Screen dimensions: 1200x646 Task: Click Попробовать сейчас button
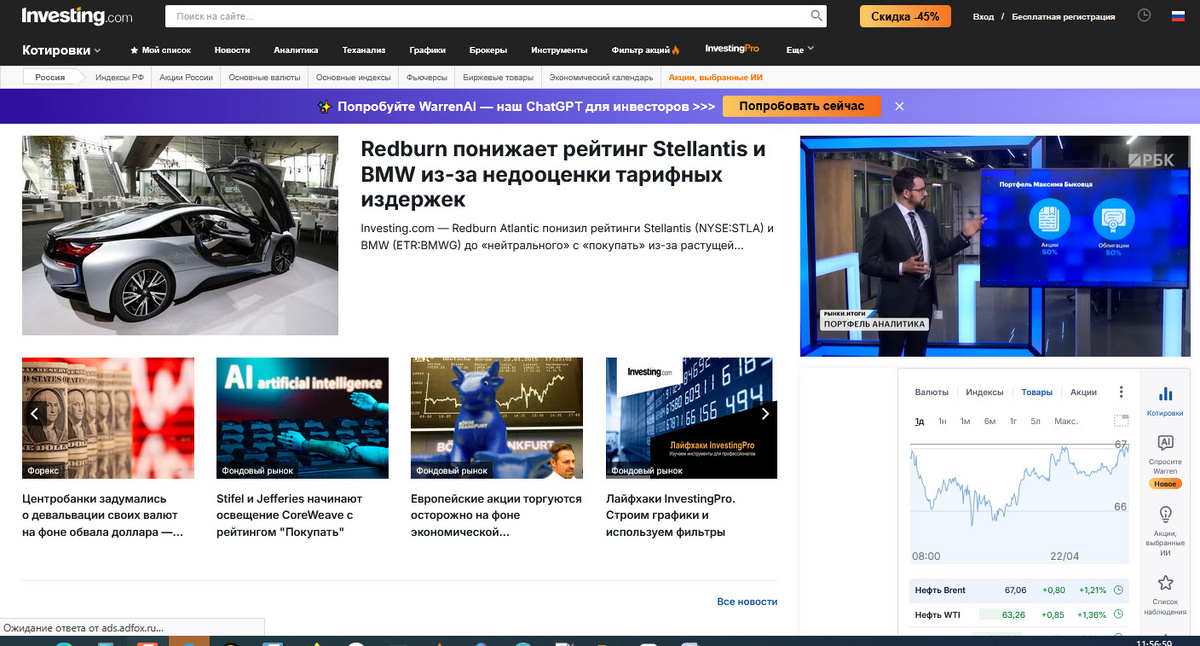(802, 106)
